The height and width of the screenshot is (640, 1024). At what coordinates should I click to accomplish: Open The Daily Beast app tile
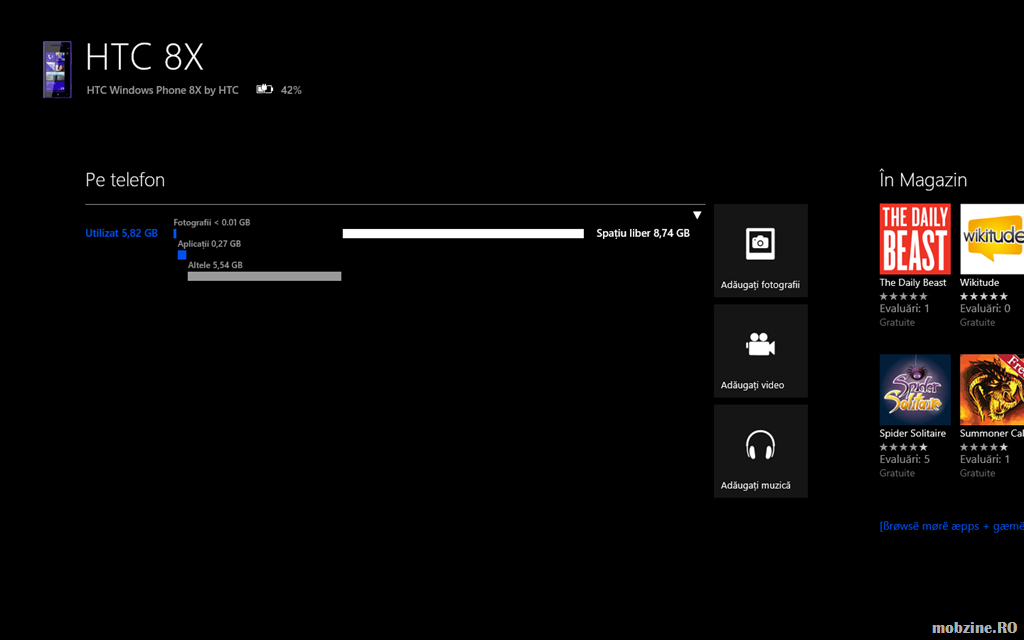click(915, 239)
